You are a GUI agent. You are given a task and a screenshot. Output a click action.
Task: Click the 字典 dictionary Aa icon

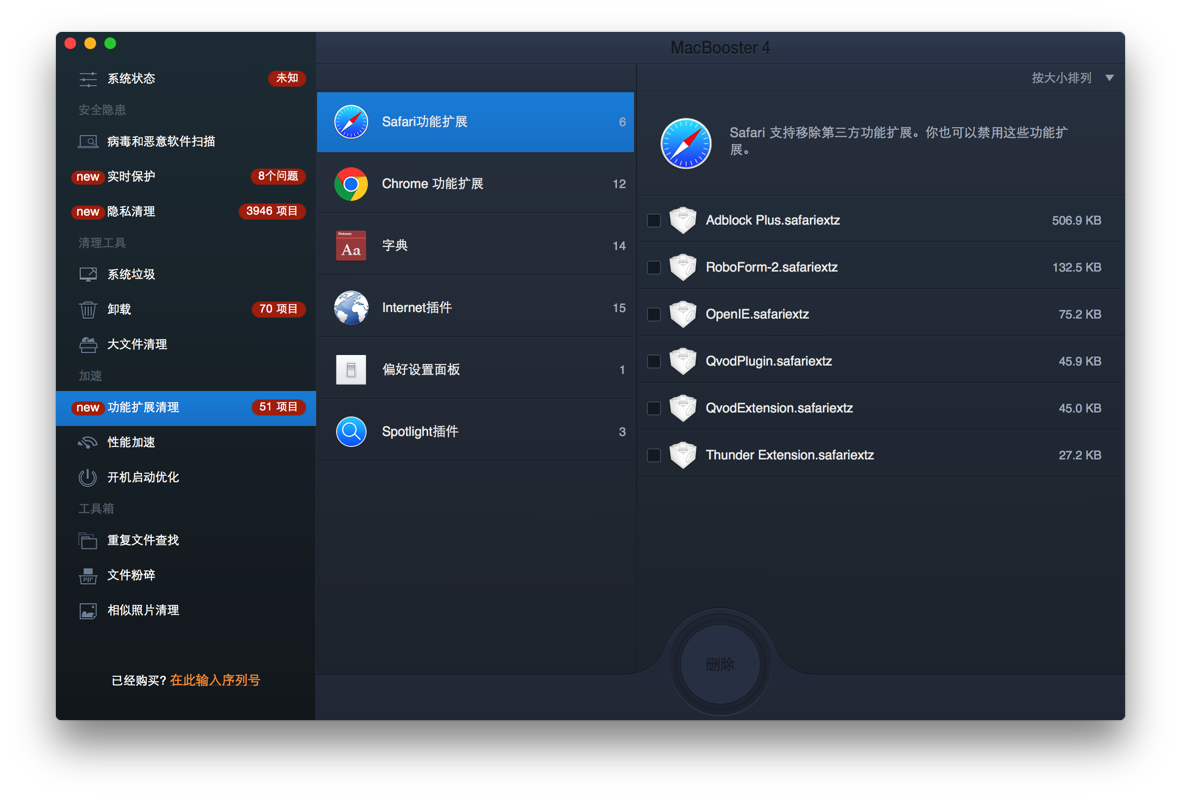351,246
